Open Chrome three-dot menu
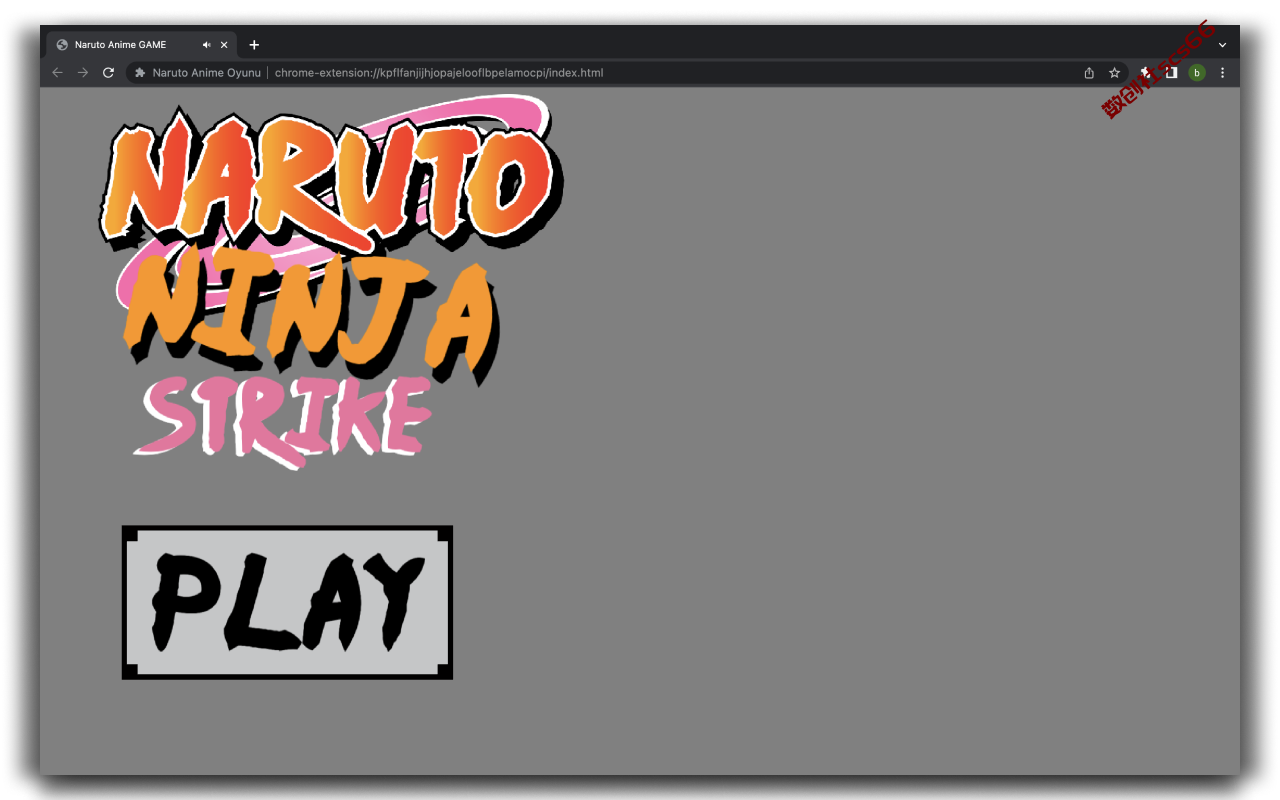 [x=1222, y=73]
